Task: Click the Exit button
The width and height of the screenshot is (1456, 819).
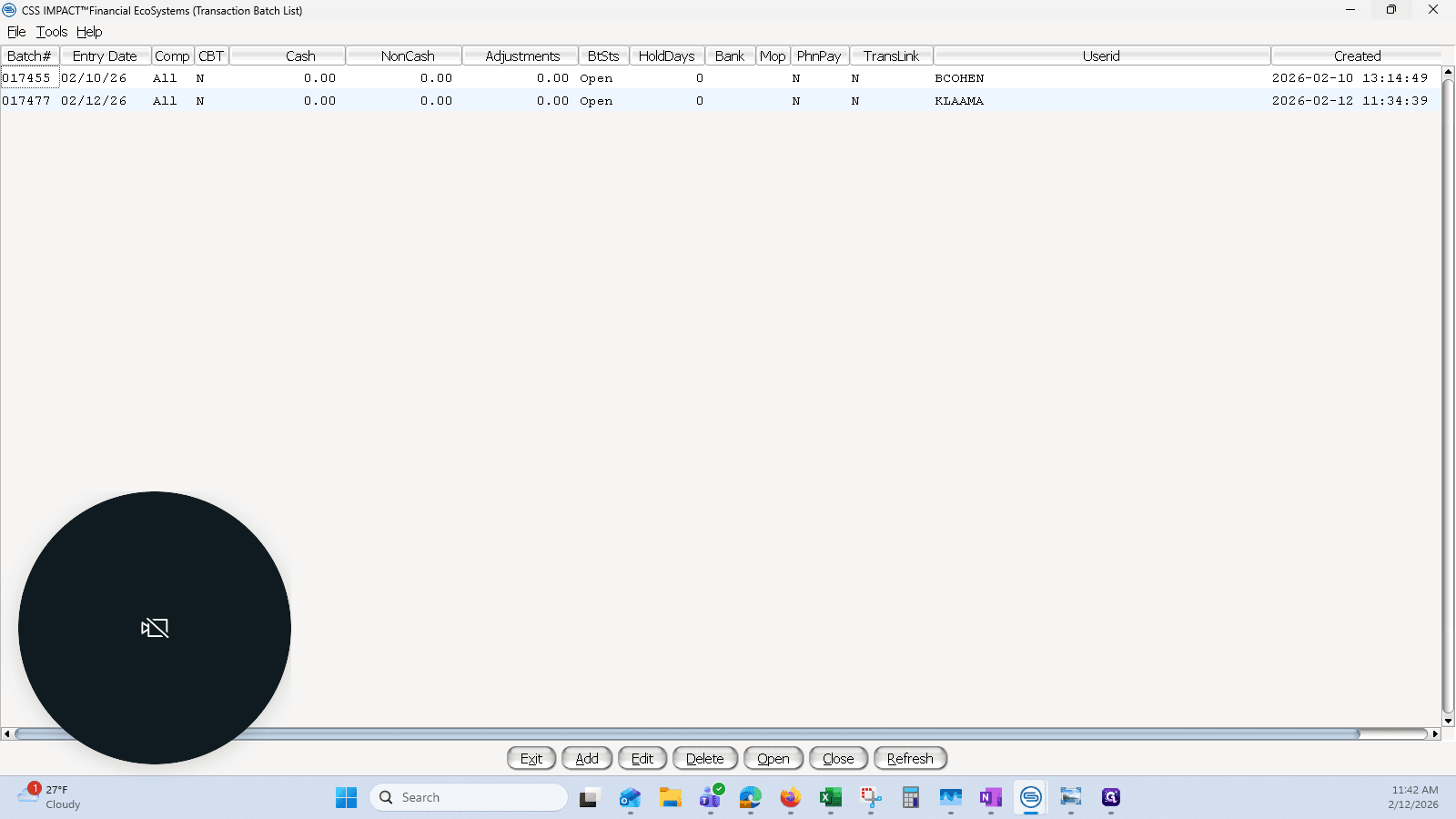Action: coord(531,758)
